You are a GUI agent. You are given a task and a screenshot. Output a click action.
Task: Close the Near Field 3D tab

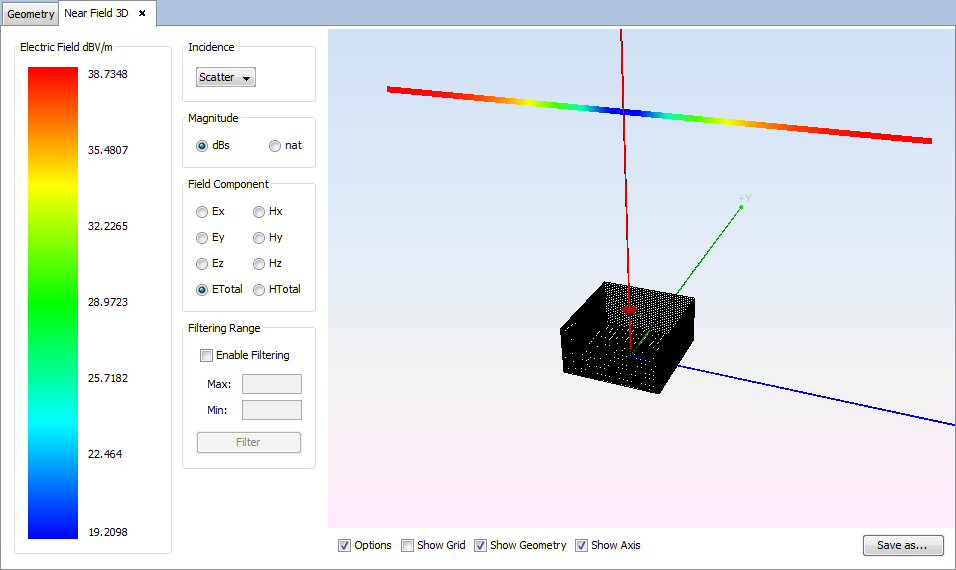[x=142, y=13]
